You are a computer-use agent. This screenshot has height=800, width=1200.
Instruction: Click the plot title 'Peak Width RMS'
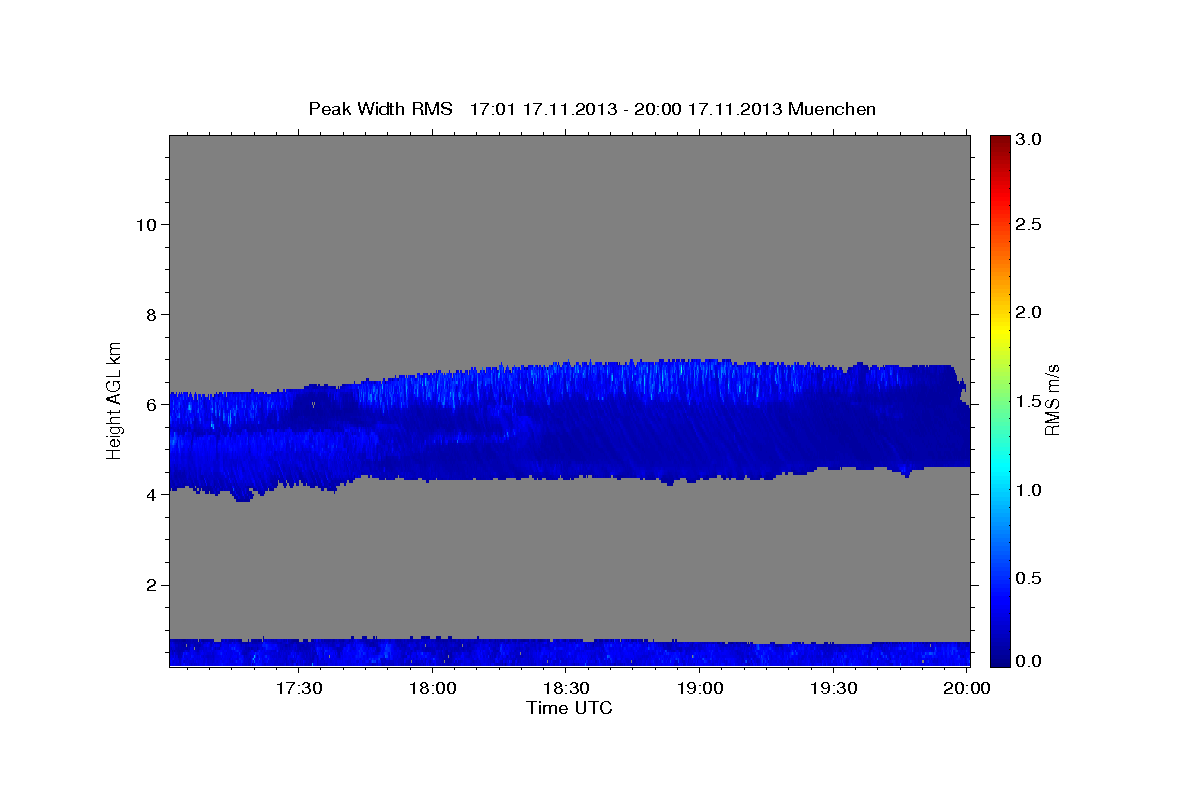(x=381, y=108)
